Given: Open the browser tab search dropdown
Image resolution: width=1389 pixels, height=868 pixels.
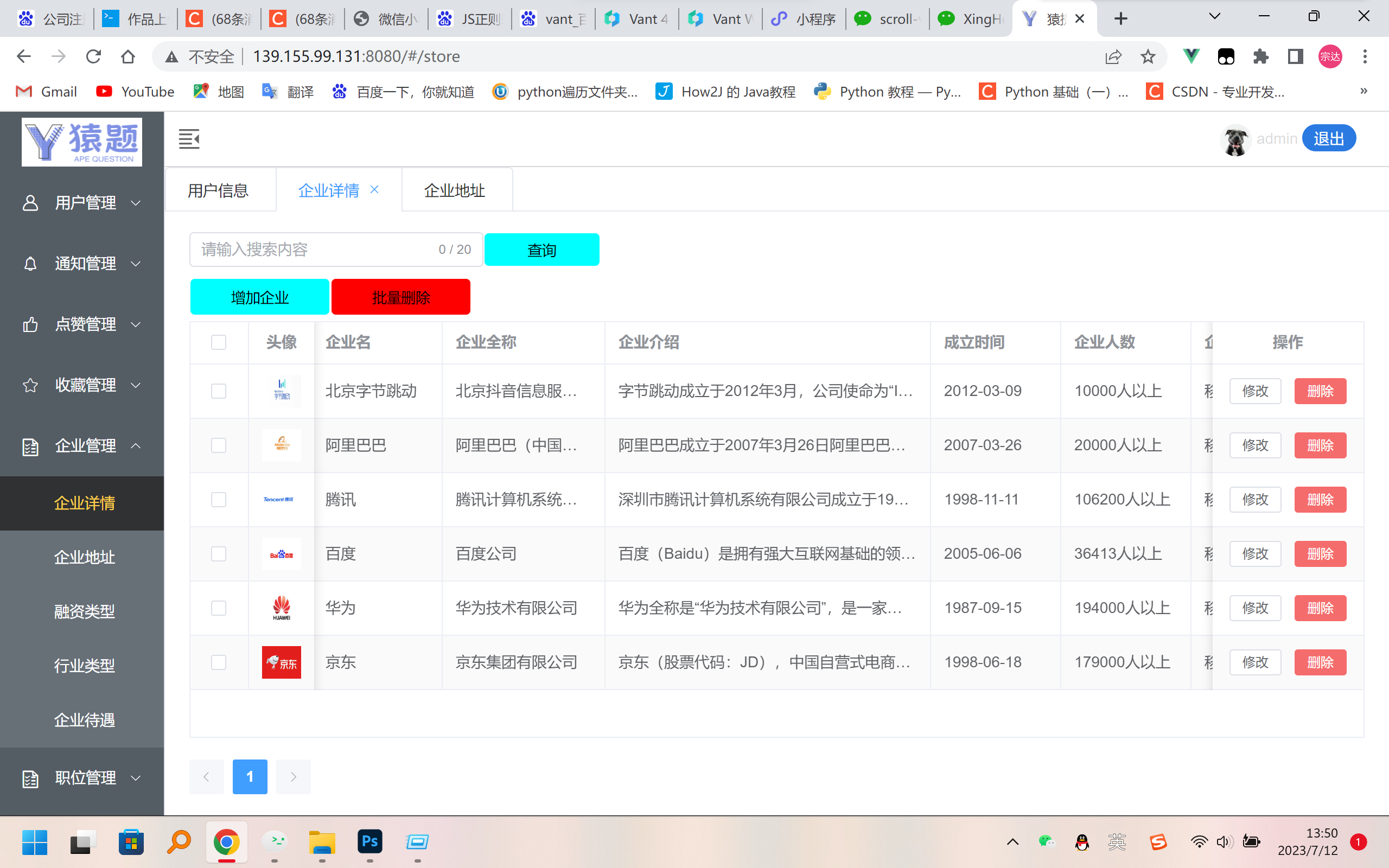Looking at the screenshot, I should tap(1214, 17).
